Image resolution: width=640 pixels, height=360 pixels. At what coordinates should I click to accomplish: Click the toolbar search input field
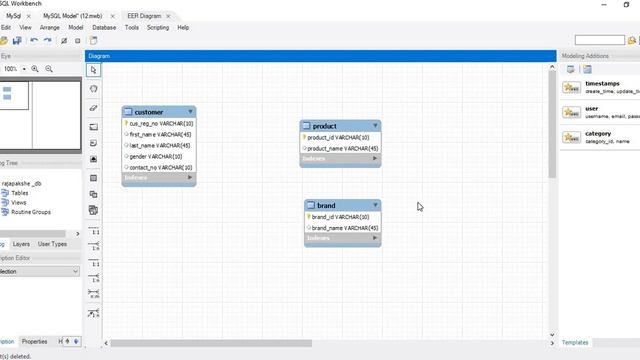click(x=600, y=40)
